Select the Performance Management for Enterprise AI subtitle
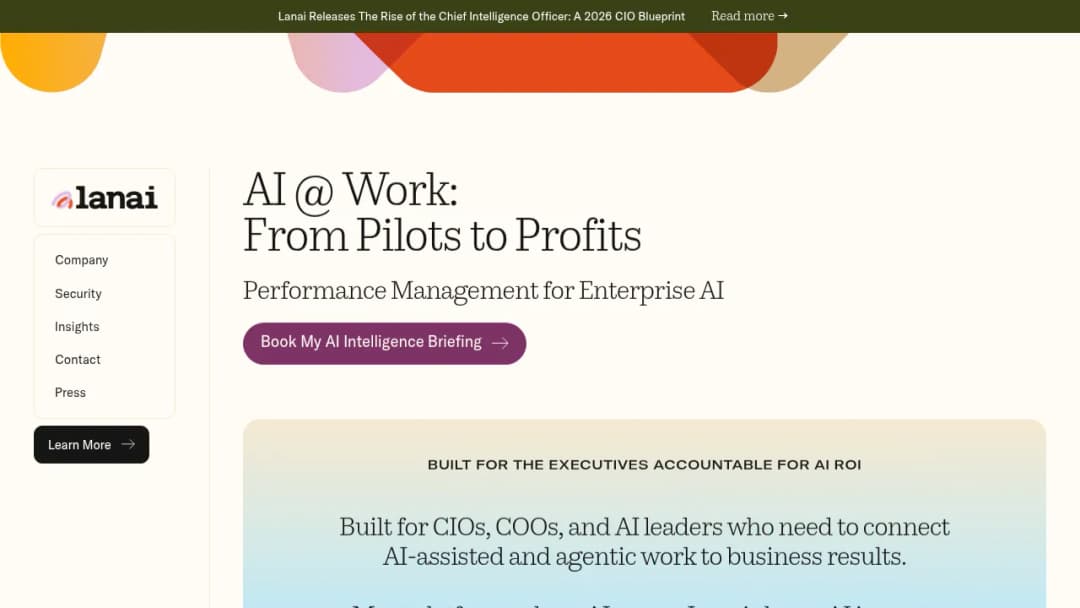This screenshot has width=1080, height=608. pyautogui.click(x=484, y=291)
